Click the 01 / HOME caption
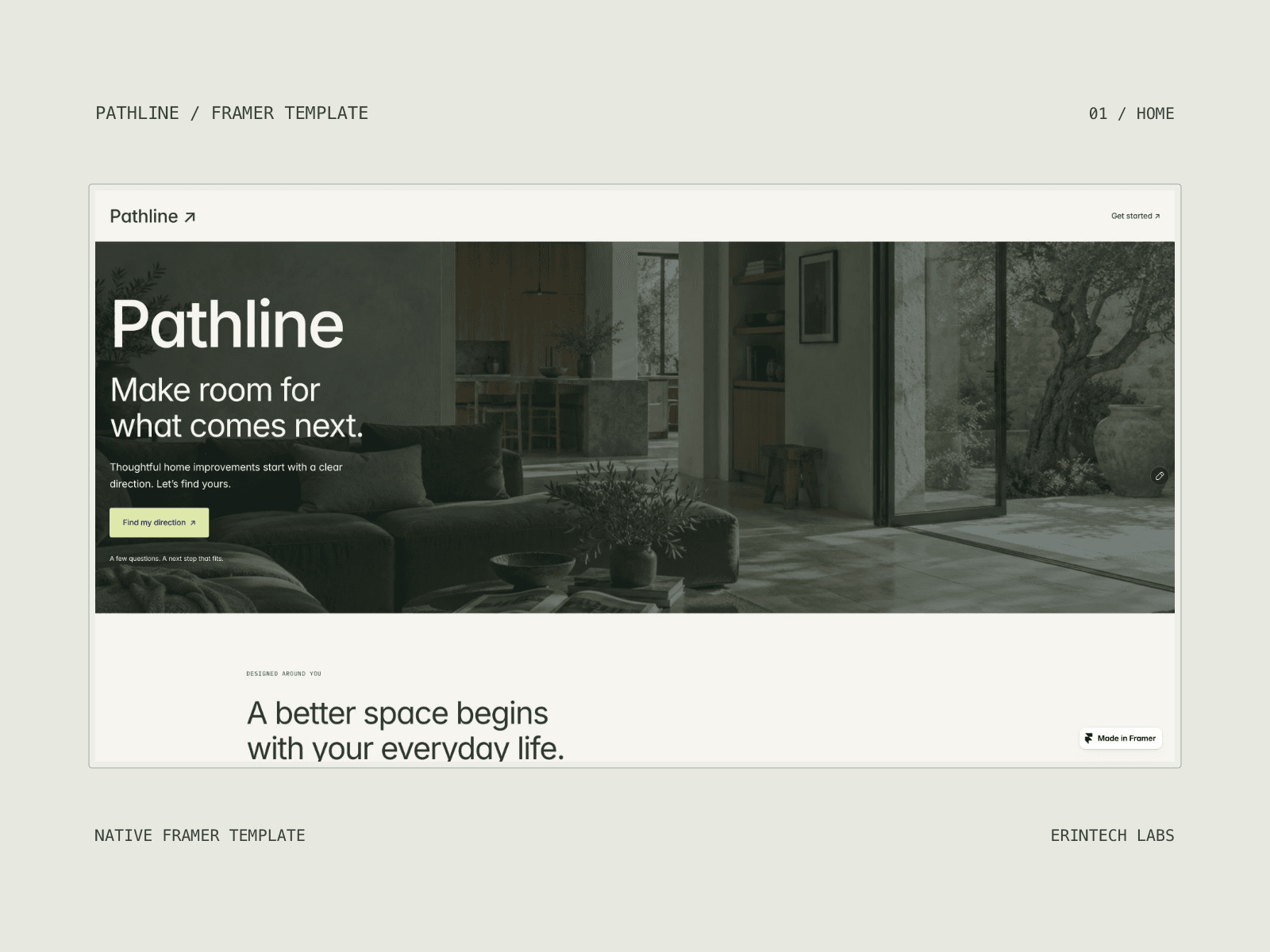This screenshot has height=952, width=1270. tap(1131, 113)
